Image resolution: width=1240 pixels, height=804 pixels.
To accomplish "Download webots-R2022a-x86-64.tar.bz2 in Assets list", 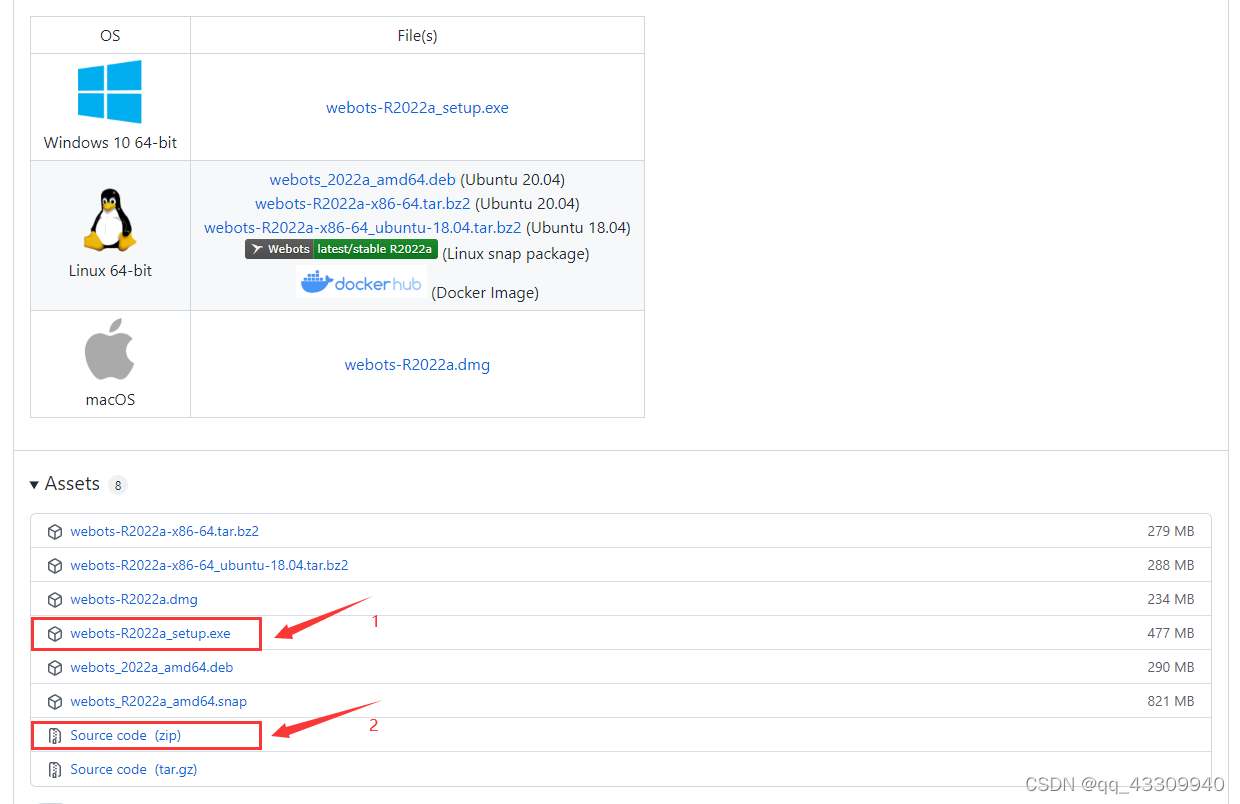I will tap(164, 532).
